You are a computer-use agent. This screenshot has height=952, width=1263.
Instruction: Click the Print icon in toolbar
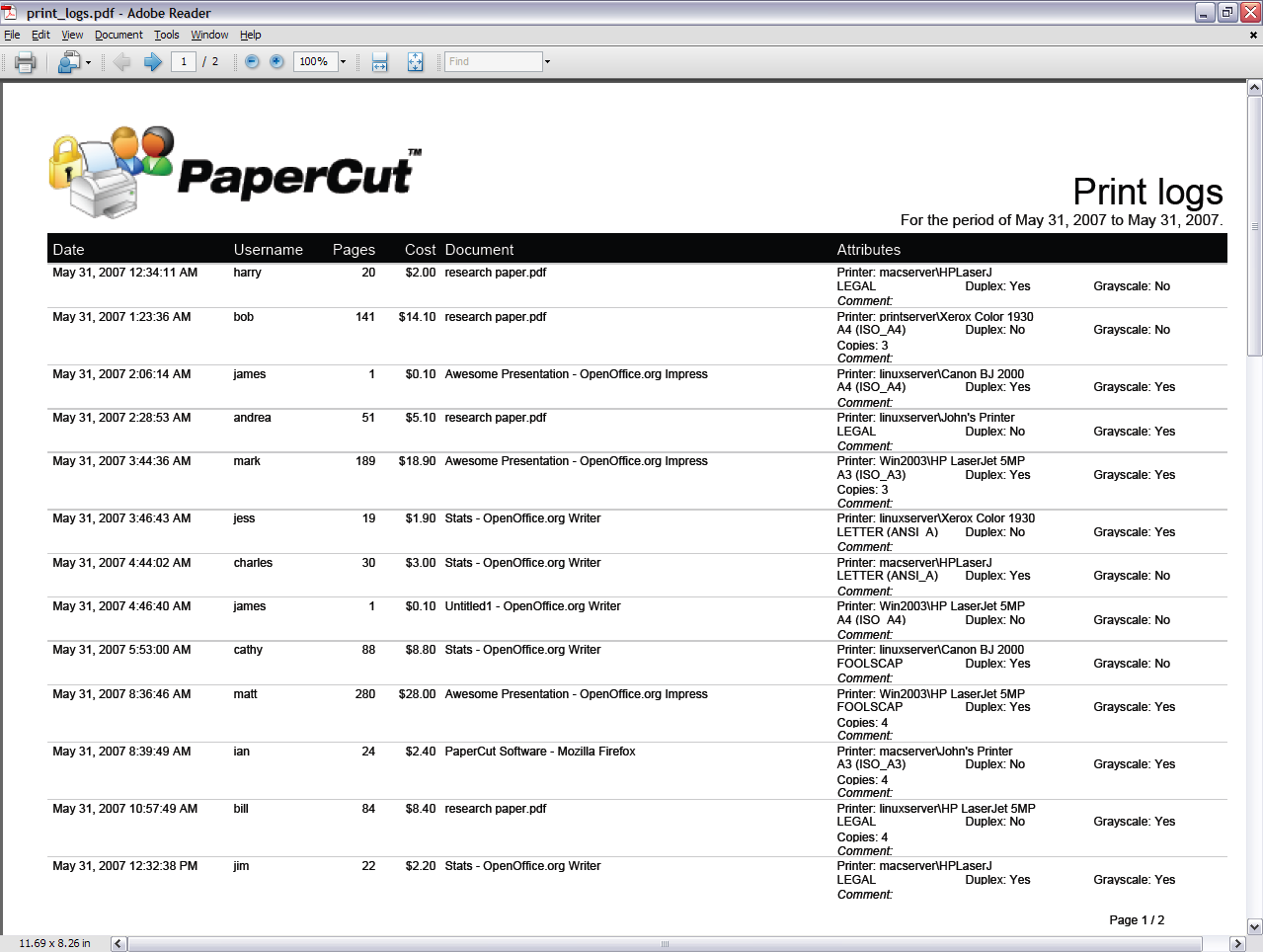click(x=26, y=62)
